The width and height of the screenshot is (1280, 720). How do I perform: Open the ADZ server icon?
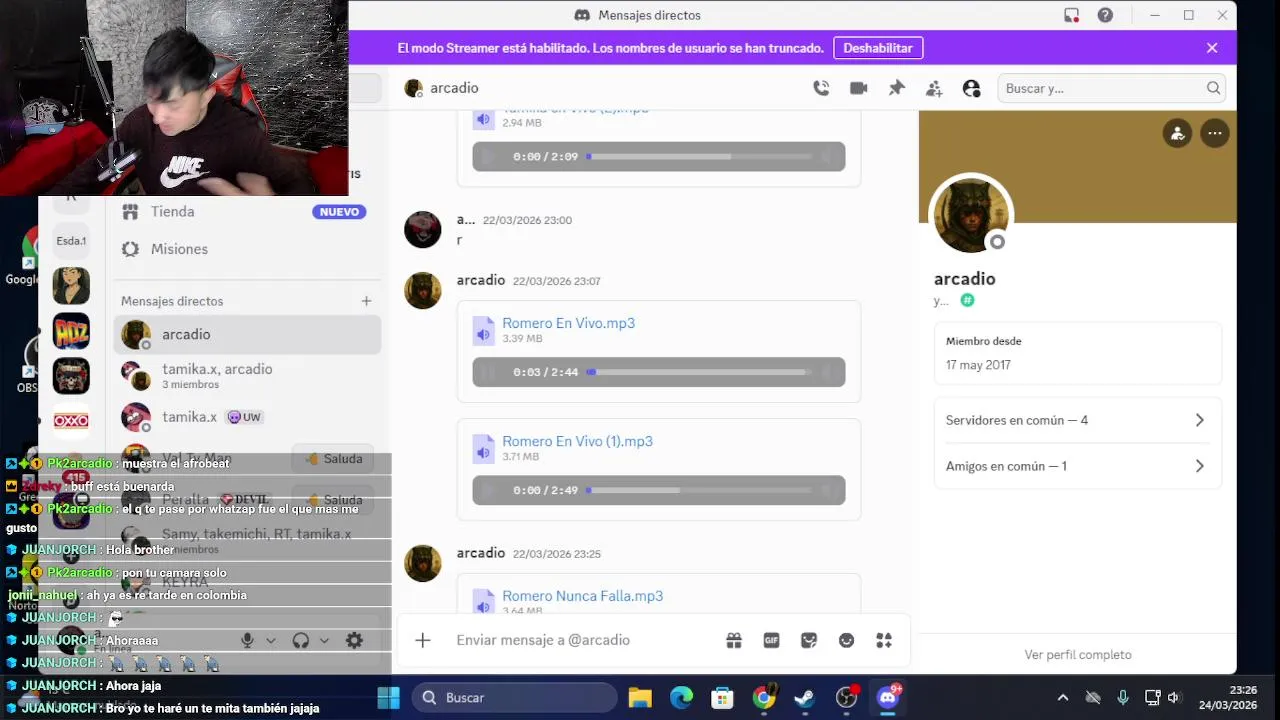pos(71,331)
